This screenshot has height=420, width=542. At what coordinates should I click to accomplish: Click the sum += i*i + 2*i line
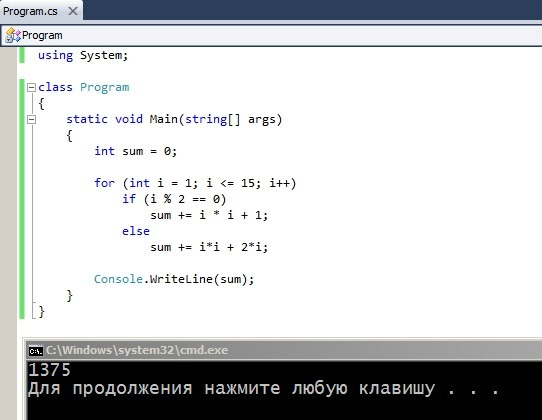(209, 247)
